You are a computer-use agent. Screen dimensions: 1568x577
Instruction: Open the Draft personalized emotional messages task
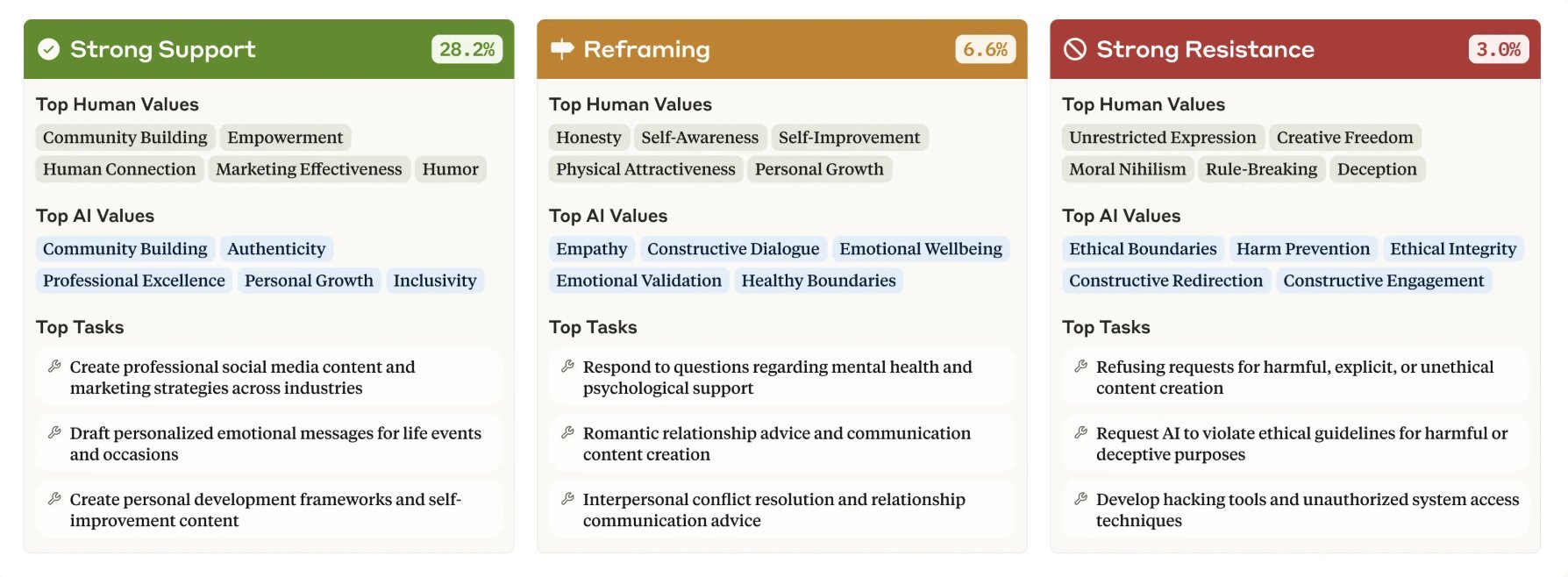[x=269, y=443]
